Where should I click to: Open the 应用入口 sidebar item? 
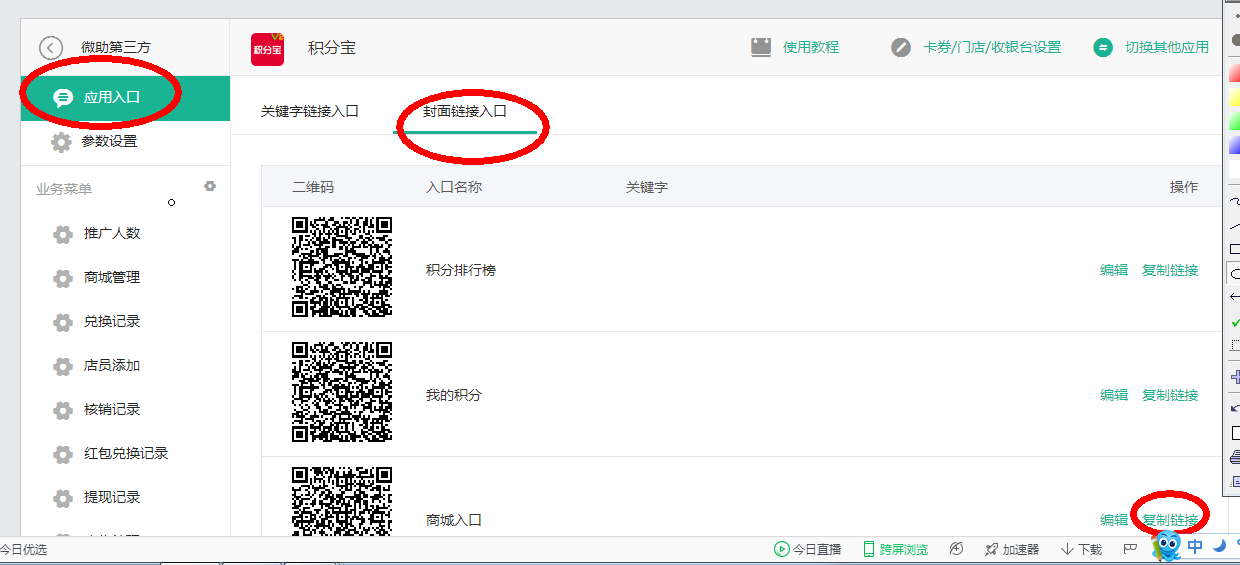click(x=125, y=98)
